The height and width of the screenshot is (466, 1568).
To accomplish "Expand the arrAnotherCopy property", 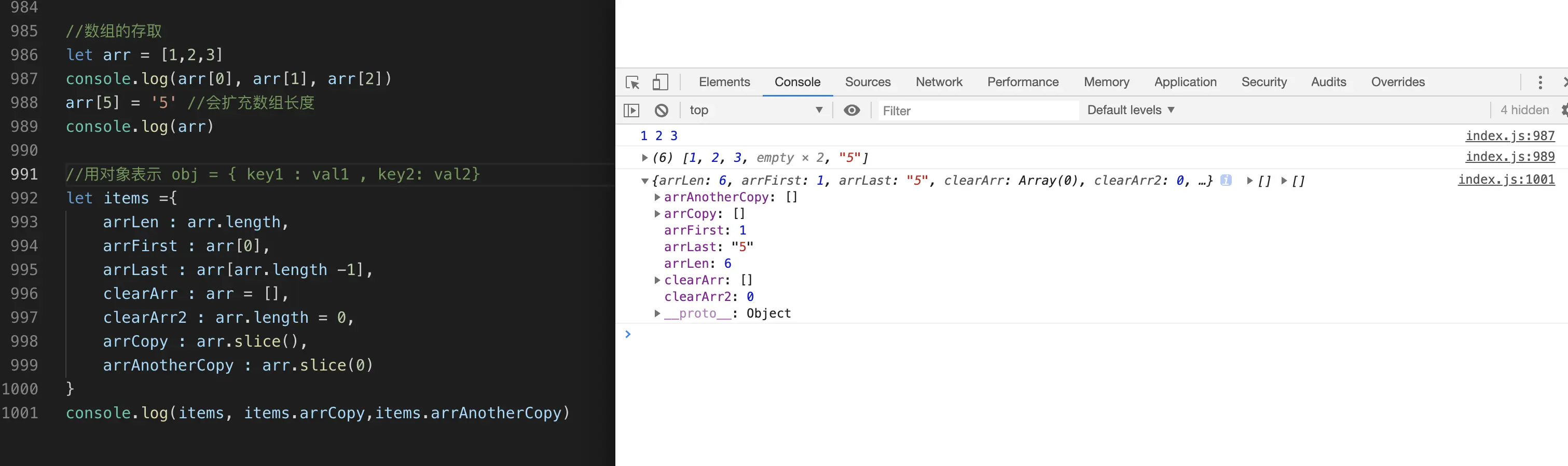I will coord(657,197).
